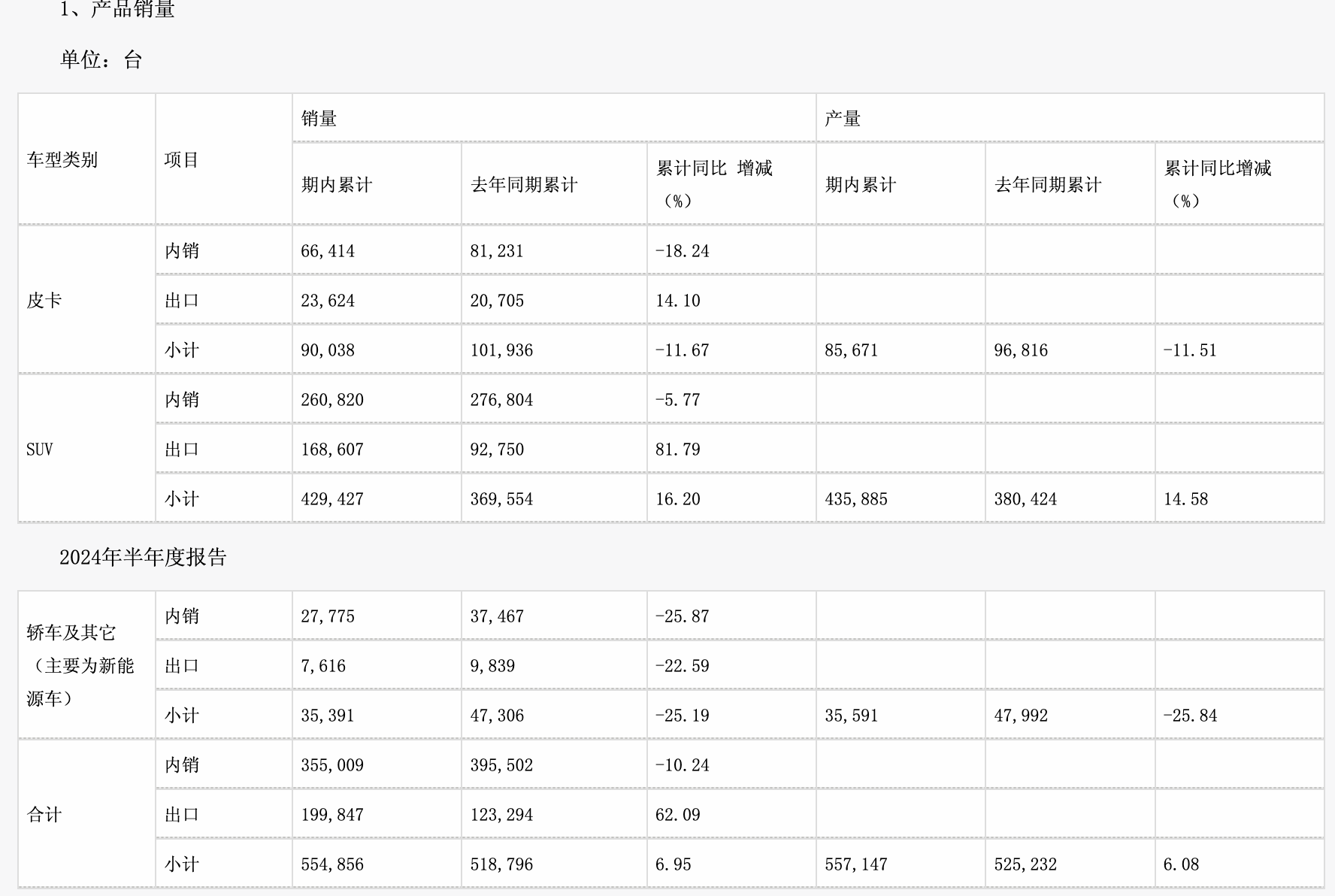Click the 皮卡 category cell
This screenshot has height=896, width=1335.
pyautogui.click(x=44, y=301)
